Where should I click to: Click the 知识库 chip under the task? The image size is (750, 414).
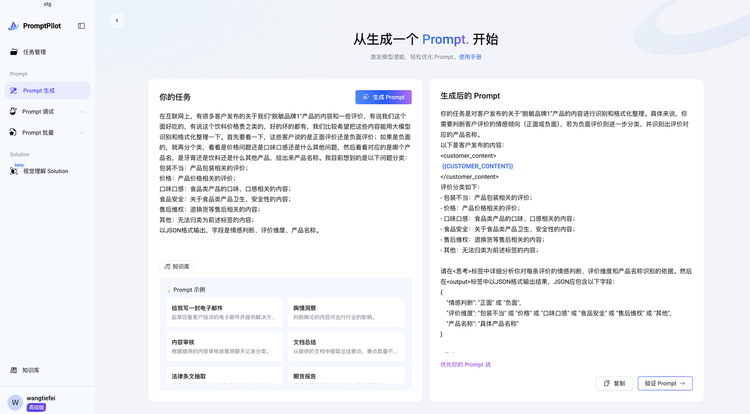tap(176, 266)
